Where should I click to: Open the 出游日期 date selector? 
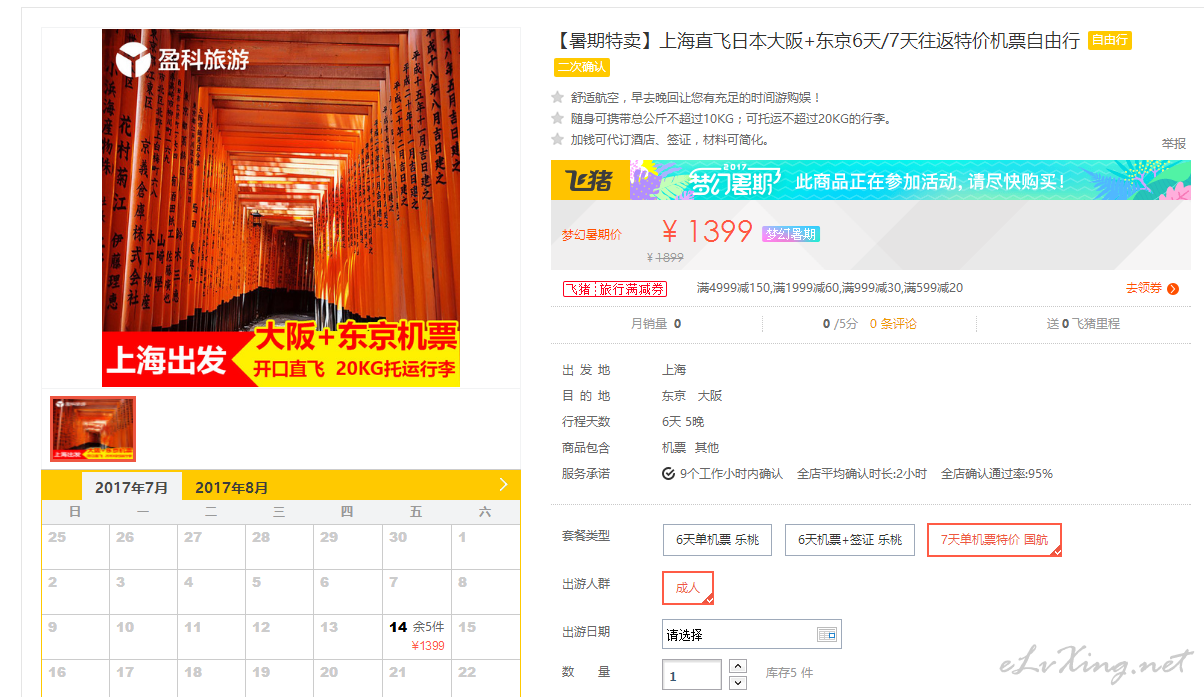pyautogui.click(x=752, y=634)
